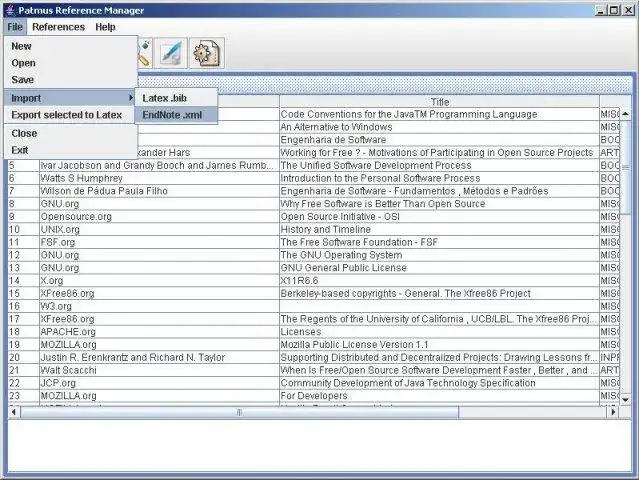Click the pen-and-paper edit toolbar icon

click(x=171, y=53)
